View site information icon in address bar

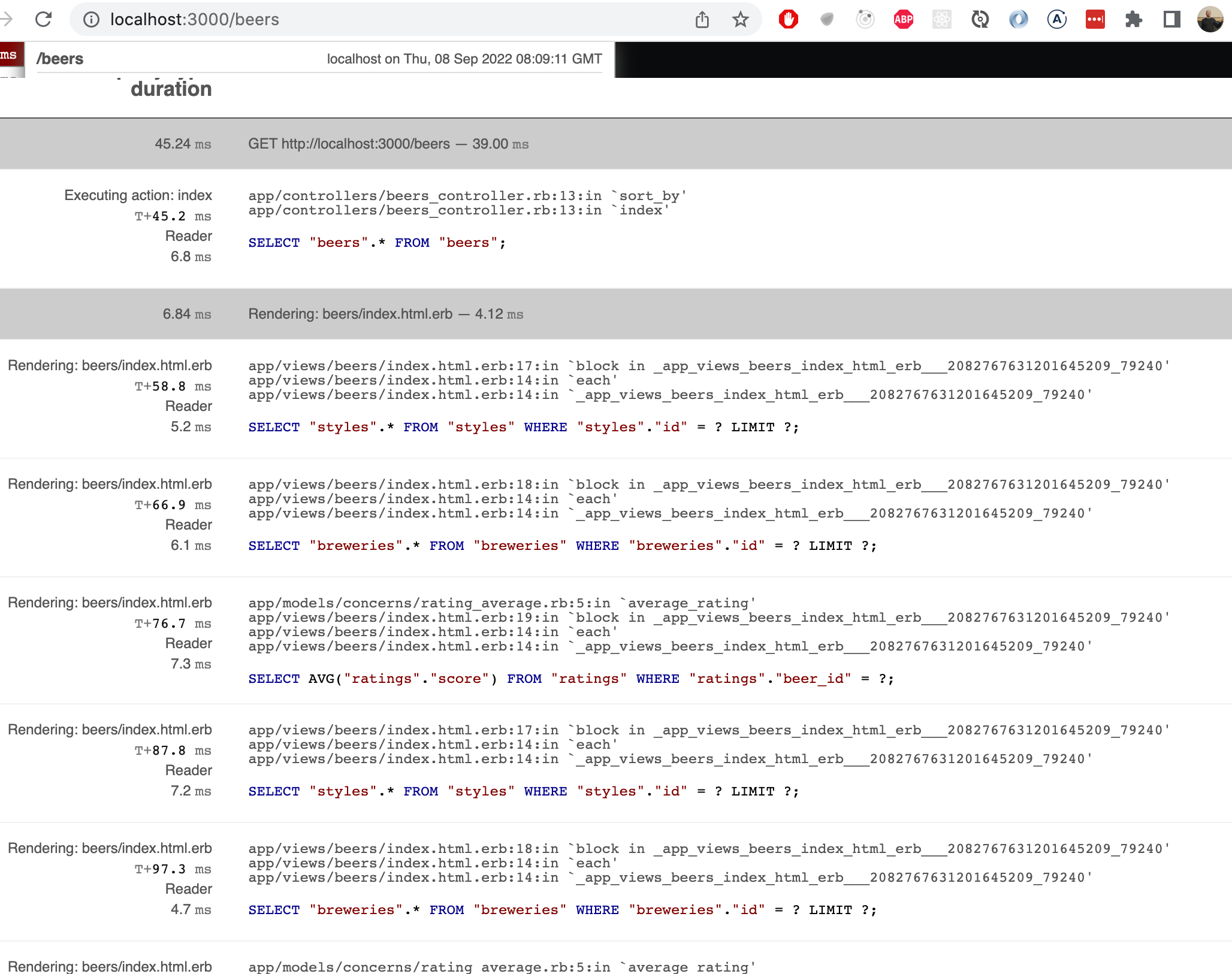click(91, 20)
